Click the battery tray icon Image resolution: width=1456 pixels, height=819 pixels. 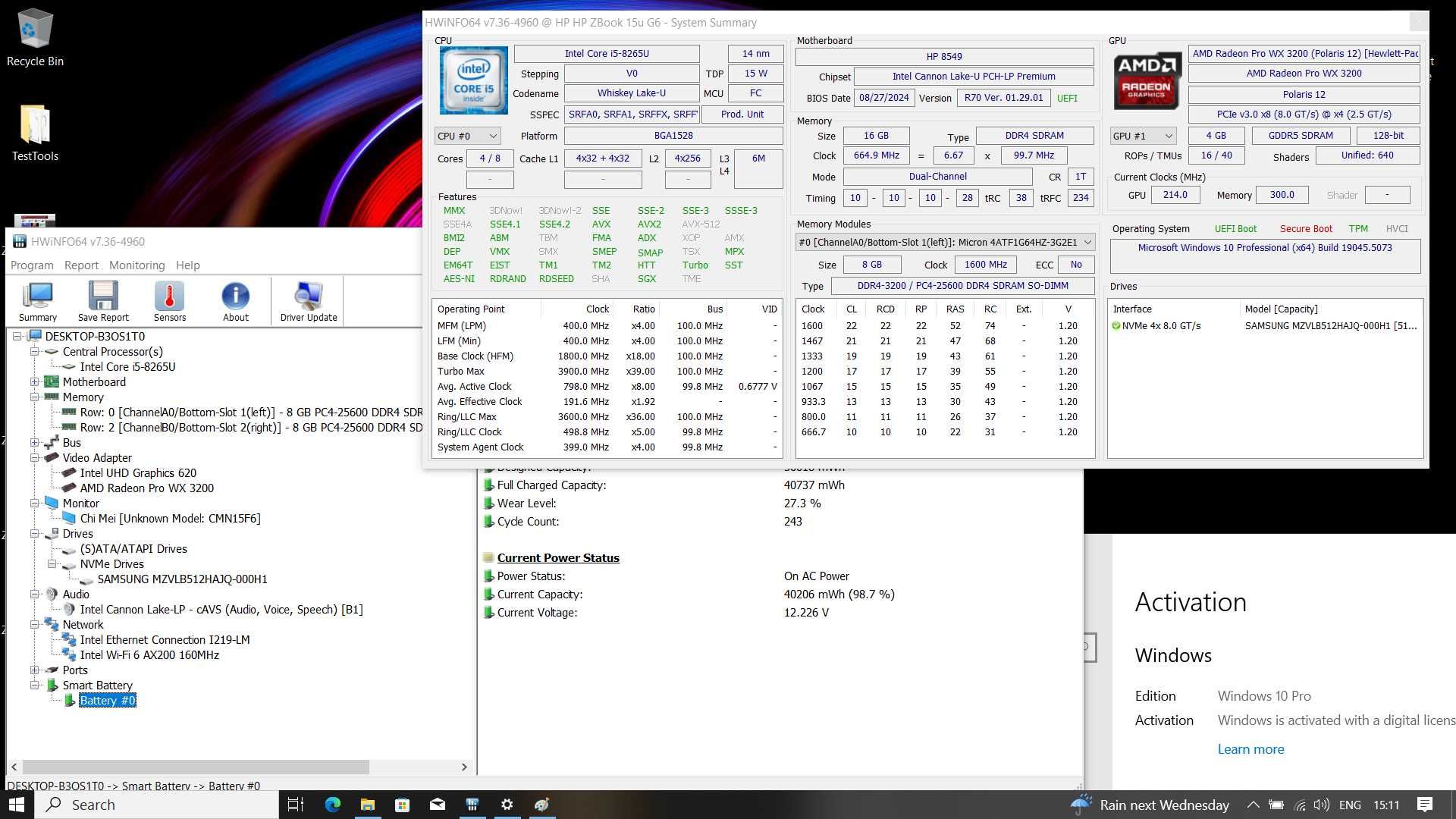[x=1276, y=805]
